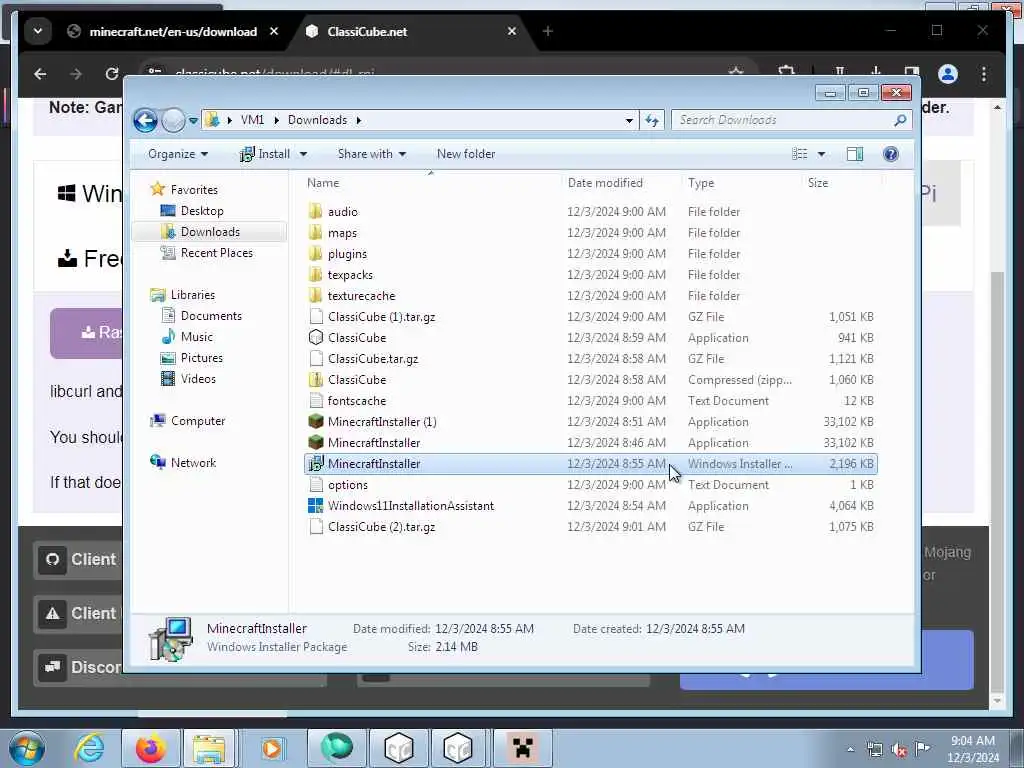The height and width of the screenshot is (768, 1024).
Task: Select Network in the navigation pane
Action: [x=193, y=462]
